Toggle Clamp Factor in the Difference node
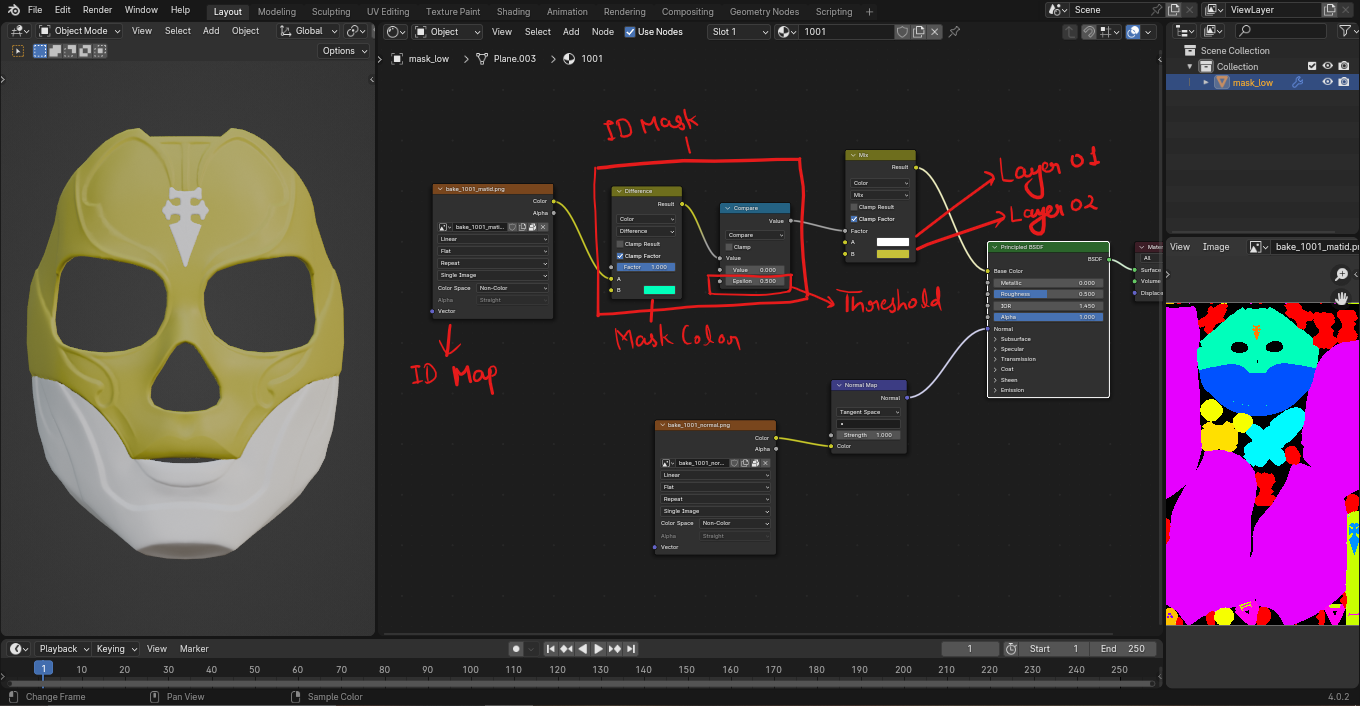This screenshot has height=706, width=1360. pyautogui.click(x=621, y=256)
